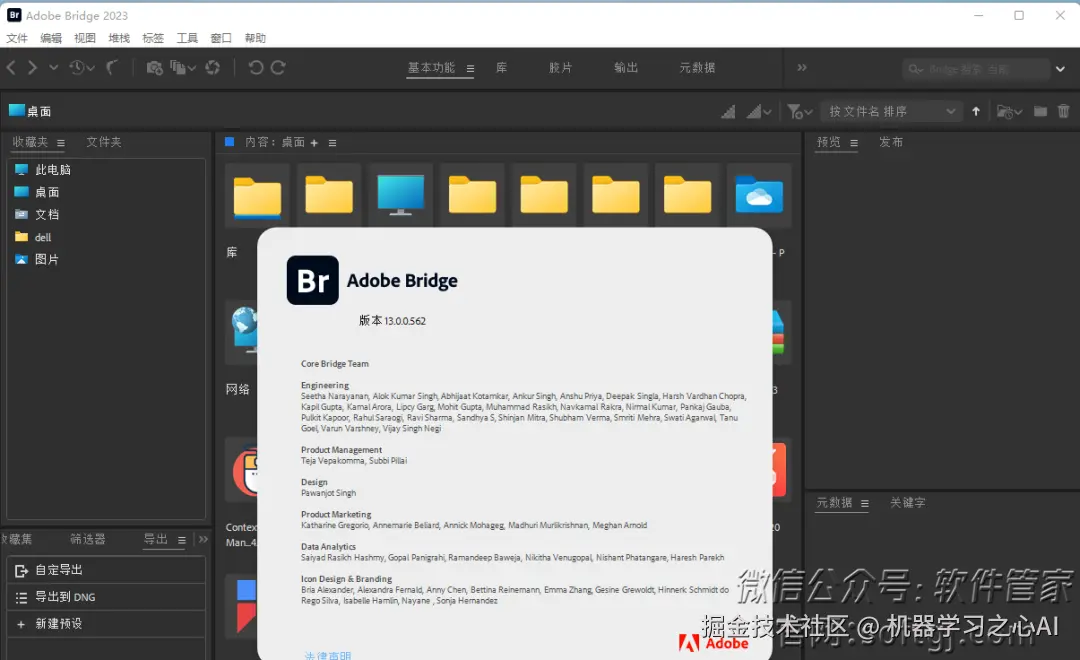Expand hidden panels chevron next to 导出

[203, 539]
